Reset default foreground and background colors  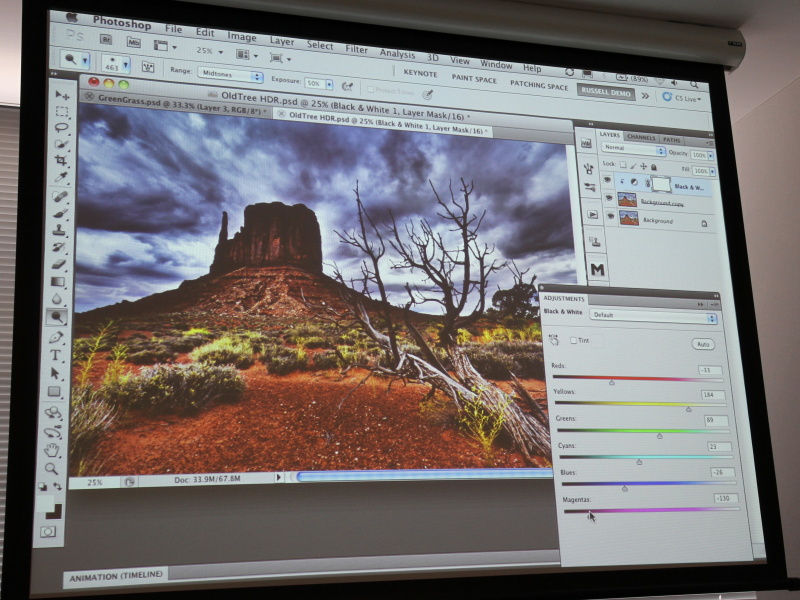(x=42, y=487)
